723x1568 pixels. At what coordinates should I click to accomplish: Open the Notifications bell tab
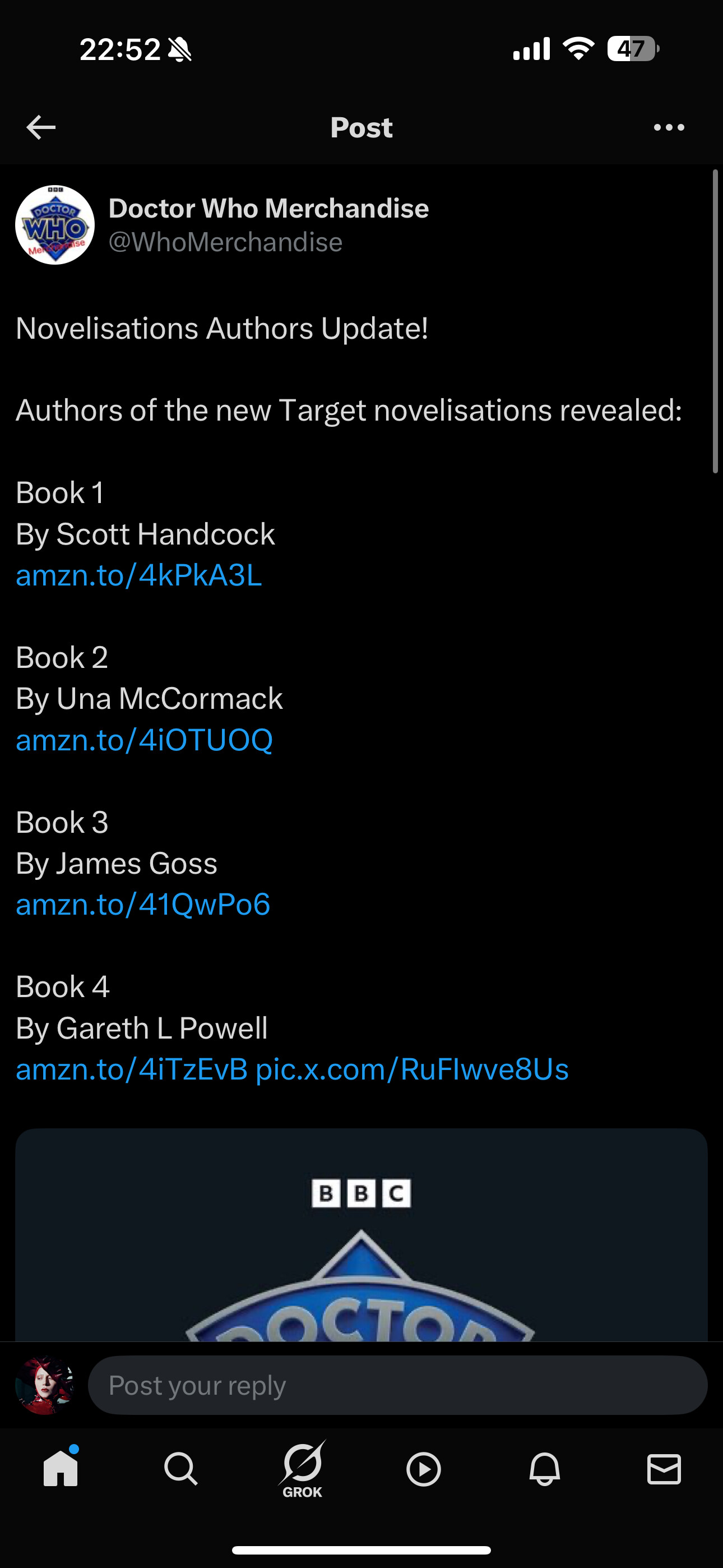click(x=544, y=1469)
